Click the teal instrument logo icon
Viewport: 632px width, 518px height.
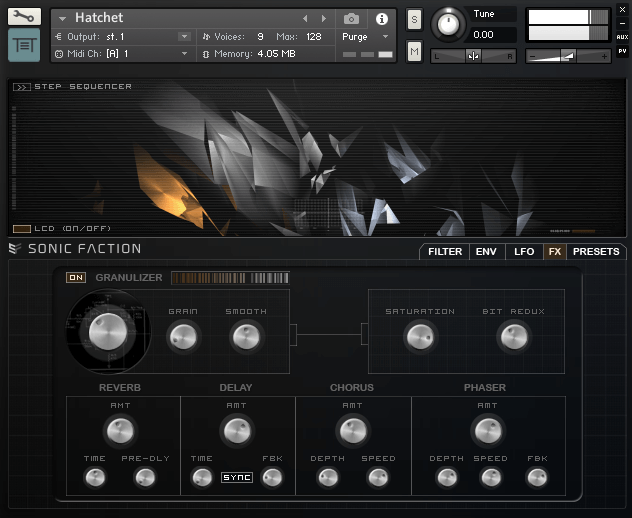pyautogui.click(x=24, y=45)
